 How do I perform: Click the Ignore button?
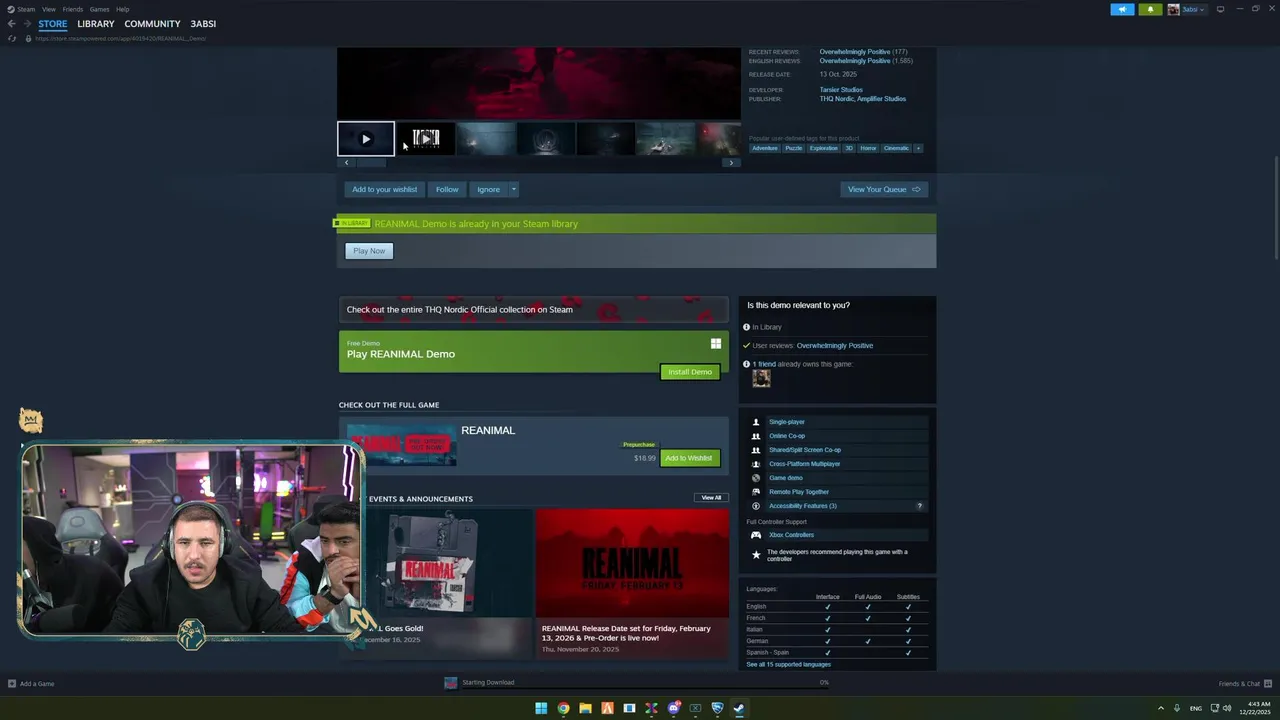coord(488,189)
